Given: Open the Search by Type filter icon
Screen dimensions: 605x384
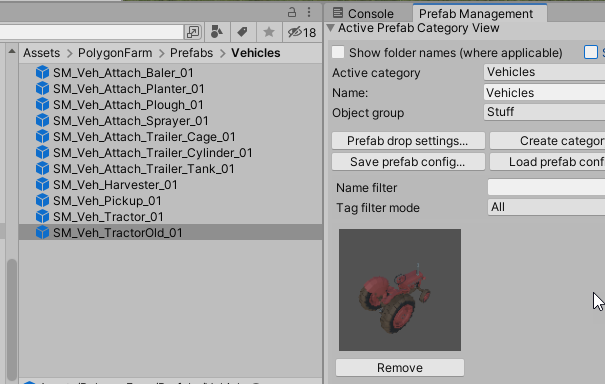Looking at the screenshot, I should [217, 32].
